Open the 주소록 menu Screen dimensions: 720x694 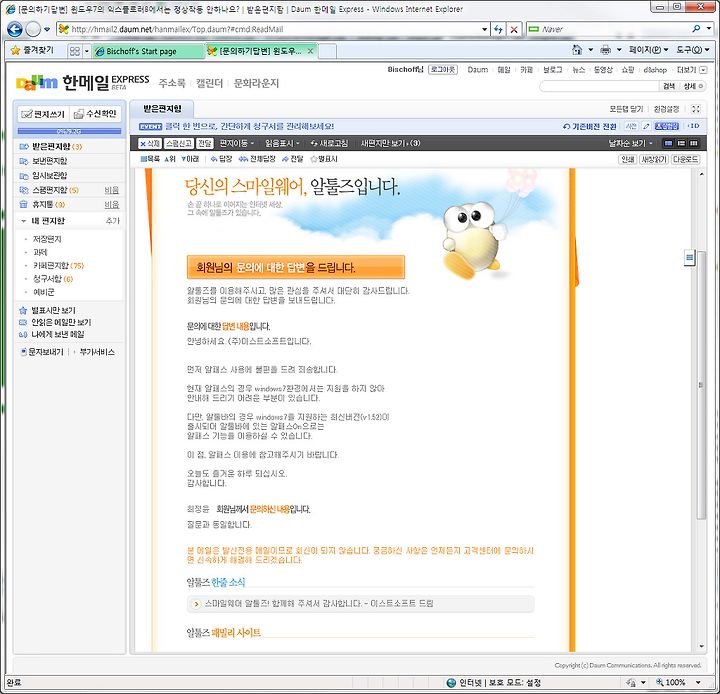pyautogui.click(x=172, y=83)
